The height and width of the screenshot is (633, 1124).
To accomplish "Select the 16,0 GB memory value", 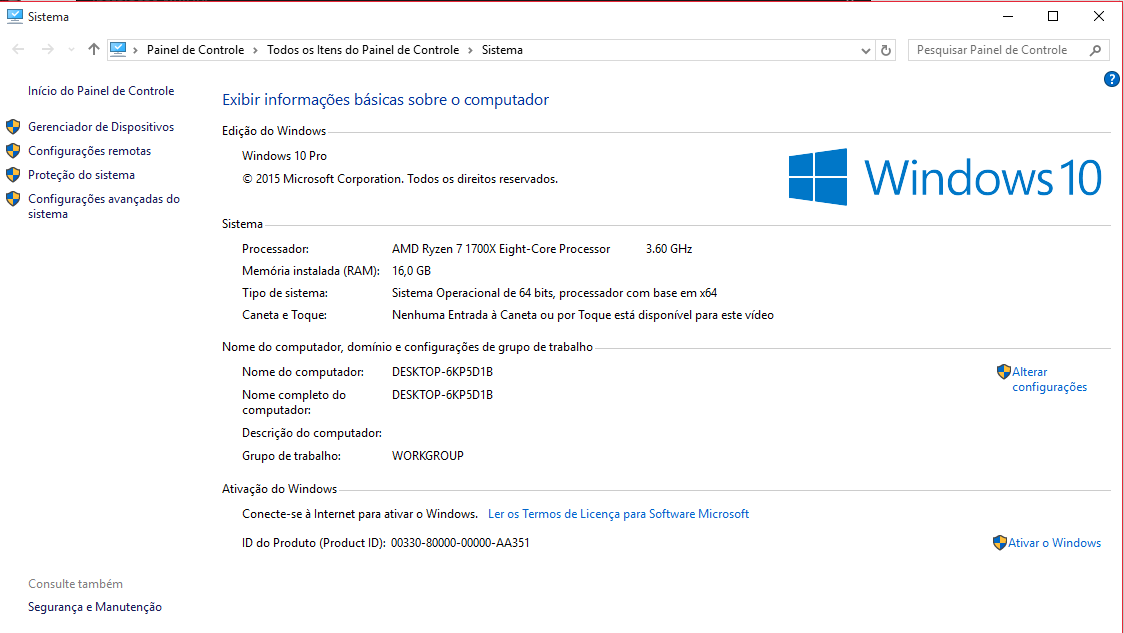I will (411, 271).
